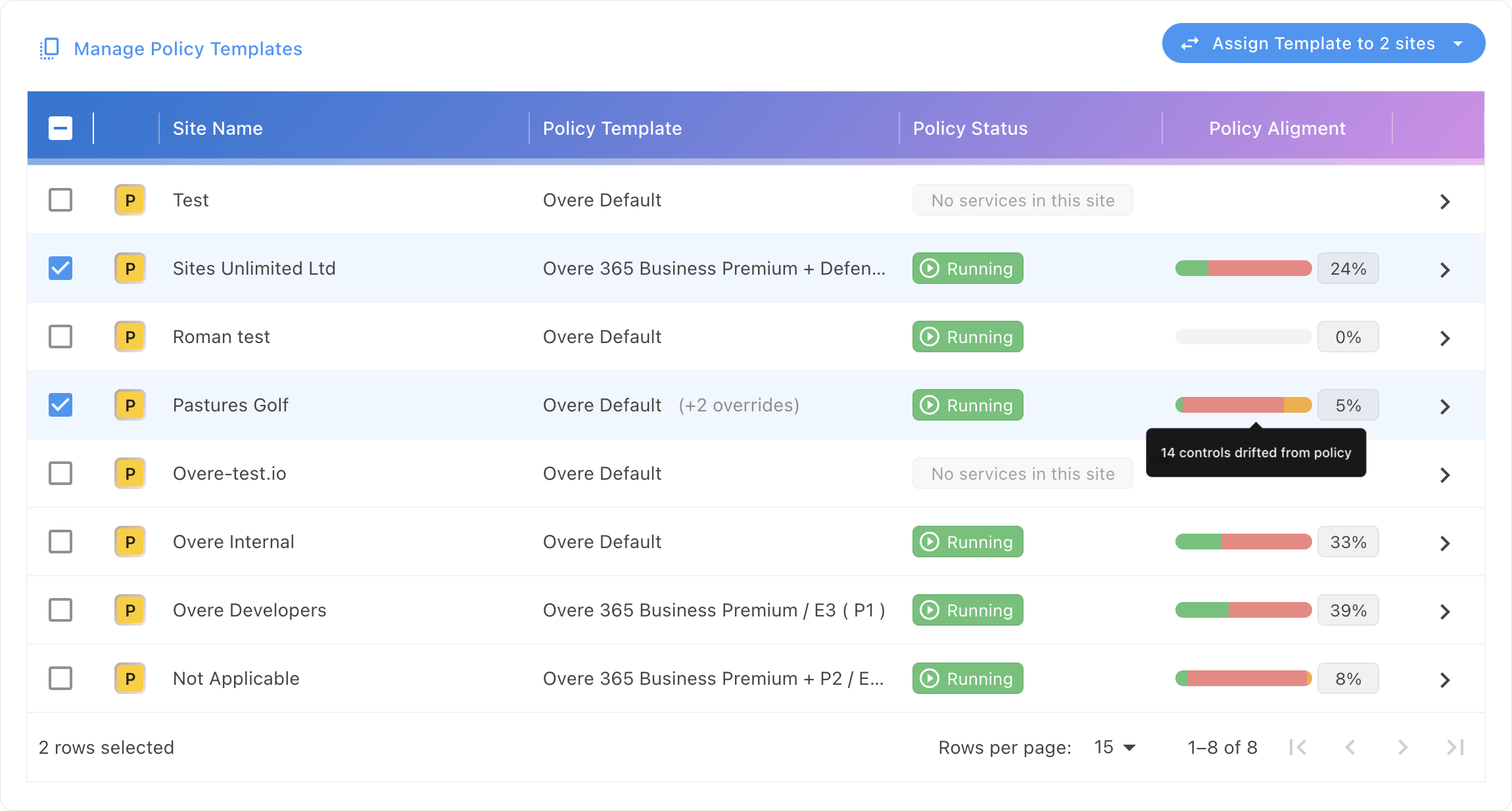The image size is (1512, 811).
Task: Open Manage Policy Templates link
Action: 188,48
